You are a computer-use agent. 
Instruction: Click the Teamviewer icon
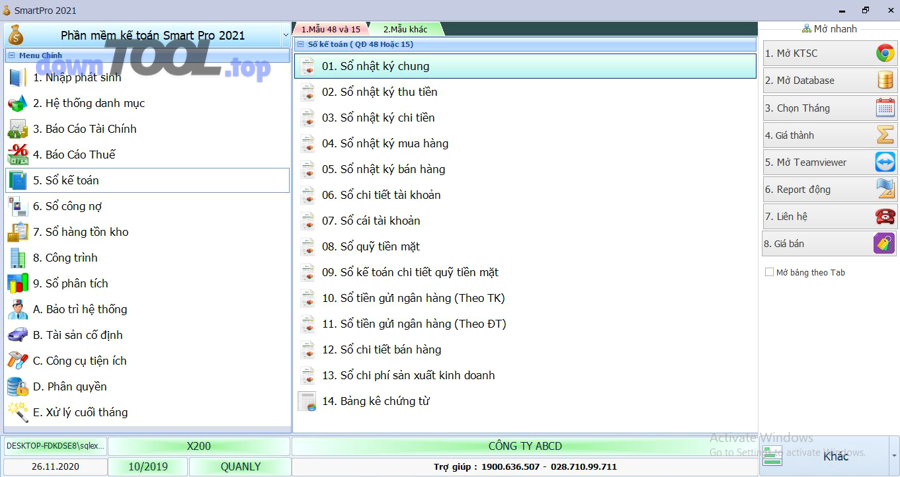885,162
